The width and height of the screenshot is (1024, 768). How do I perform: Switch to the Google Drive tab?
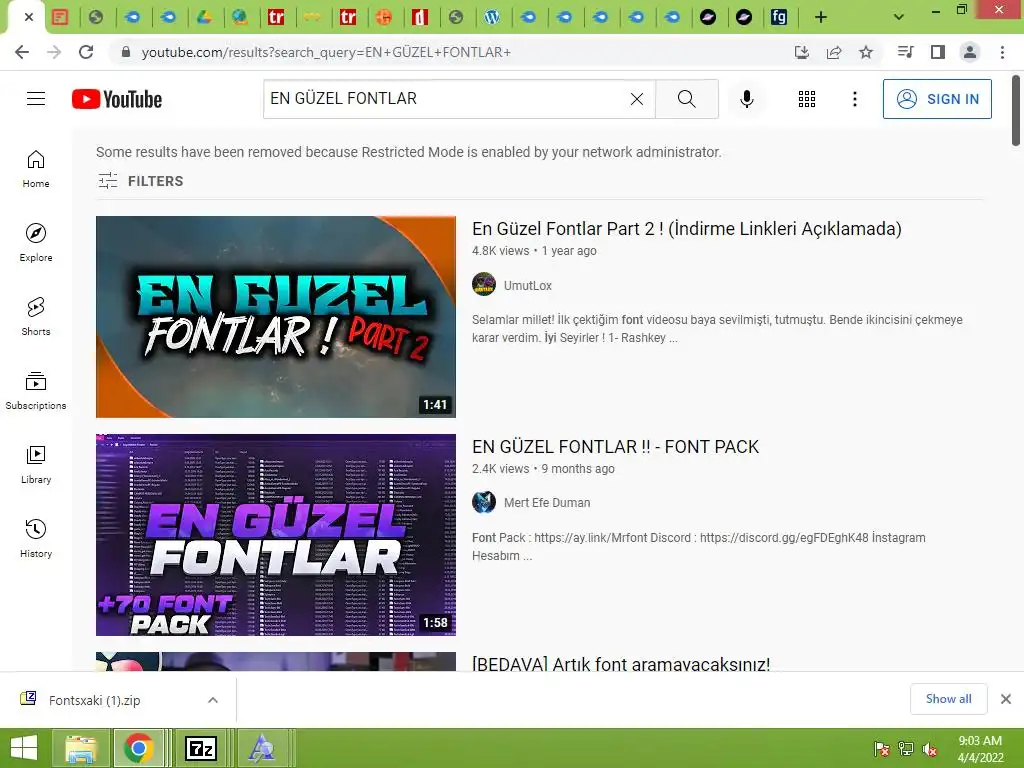pyautogui.click(x=204, y=17)
